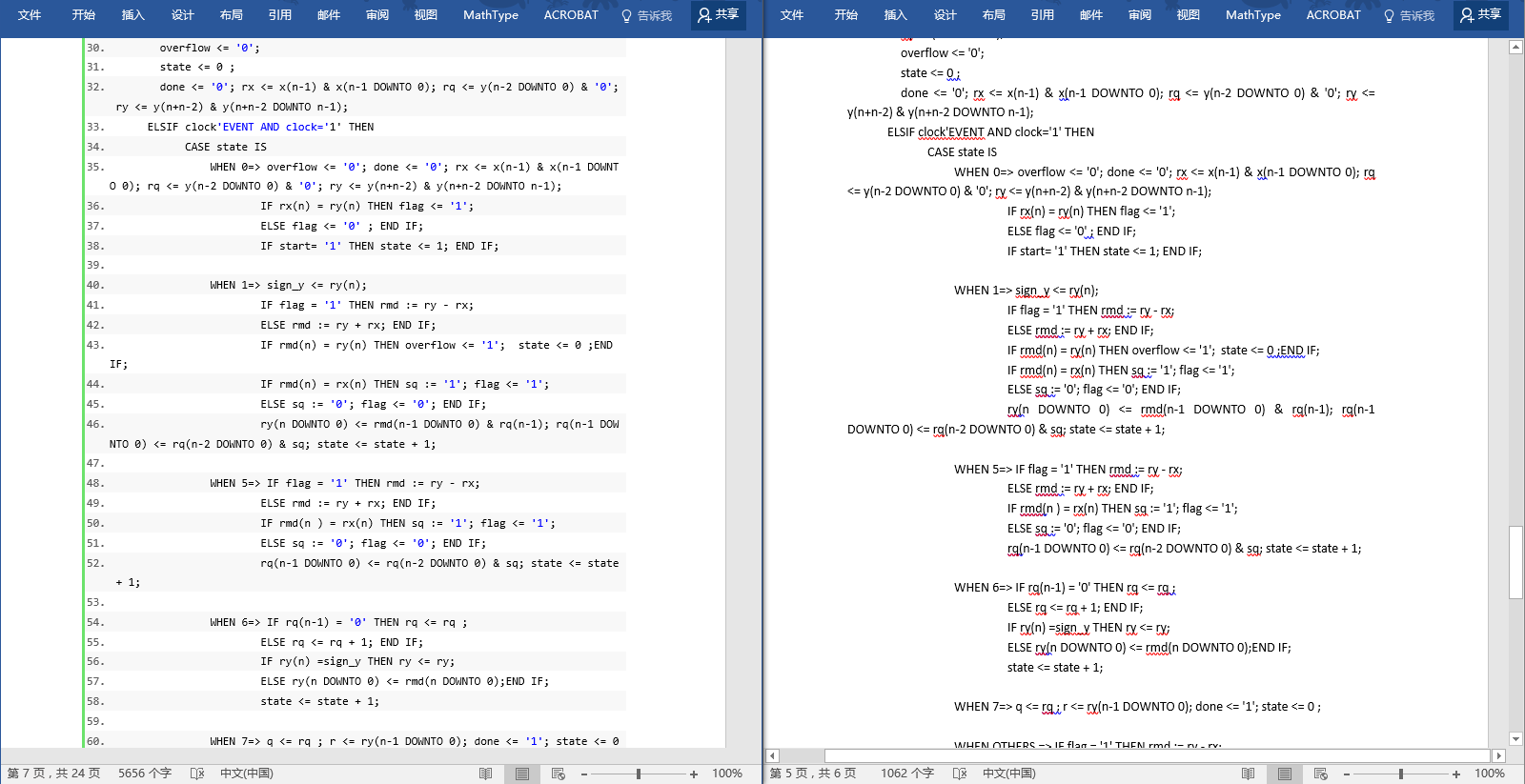Open the 视图 tab in left Word window
The height and width of the screenshot is (784, 1525).
point(426,15)
